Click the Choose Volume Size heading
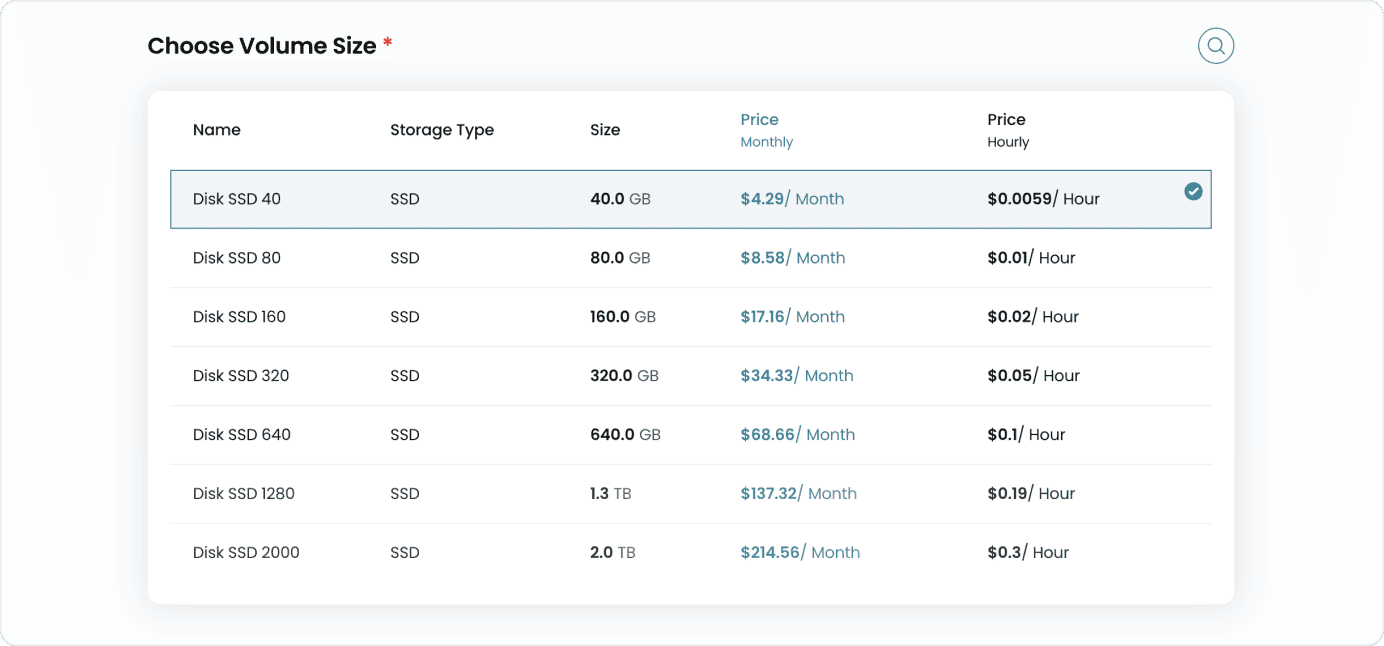Viewport: 1384px width, 646px height. (262, 46)
